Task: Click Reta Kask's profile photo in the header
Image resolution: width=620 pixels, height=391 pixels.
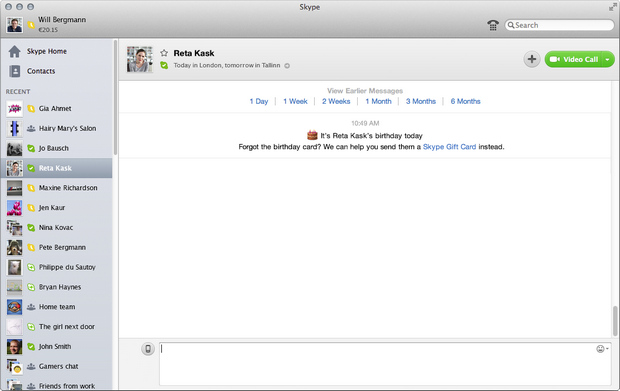Action: tap(140, 59)
